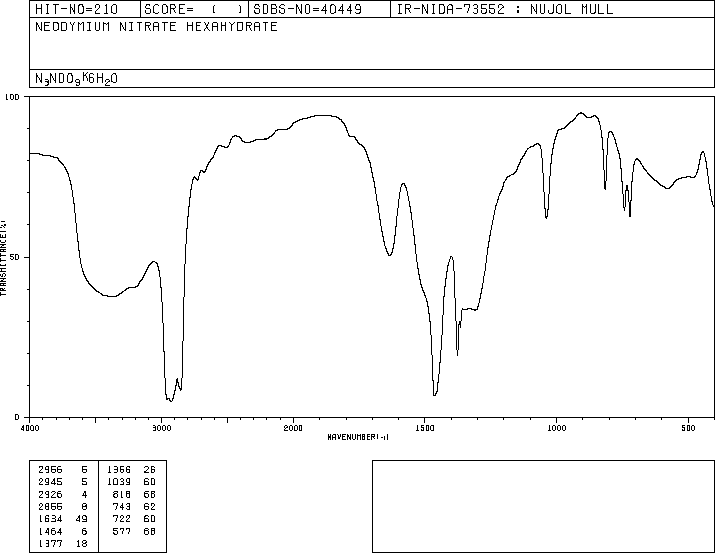This screenshot has height=553, width=715.
Task: Click the empty box at bottom right
Action: click(x=543, y=506)
